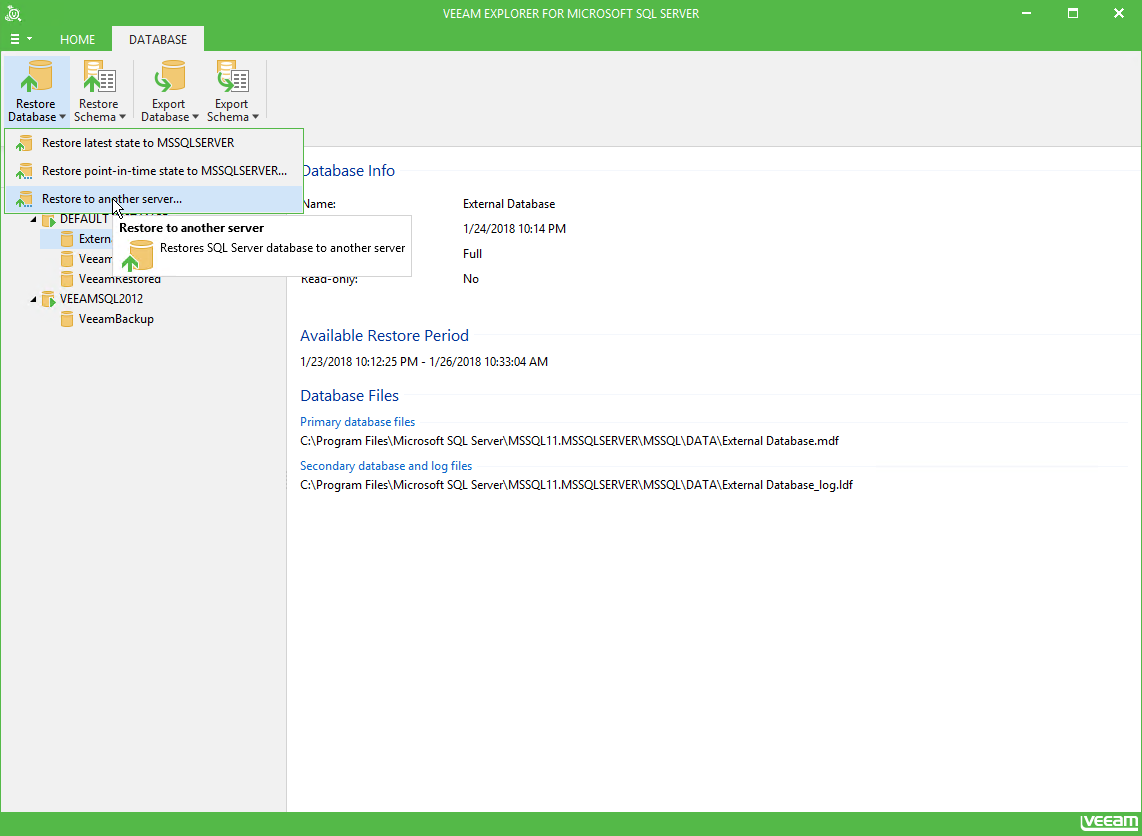The image size is (1142, 836).
Task: Click the VeeamRestored database cylinder icon
Action: pos(67,279)
